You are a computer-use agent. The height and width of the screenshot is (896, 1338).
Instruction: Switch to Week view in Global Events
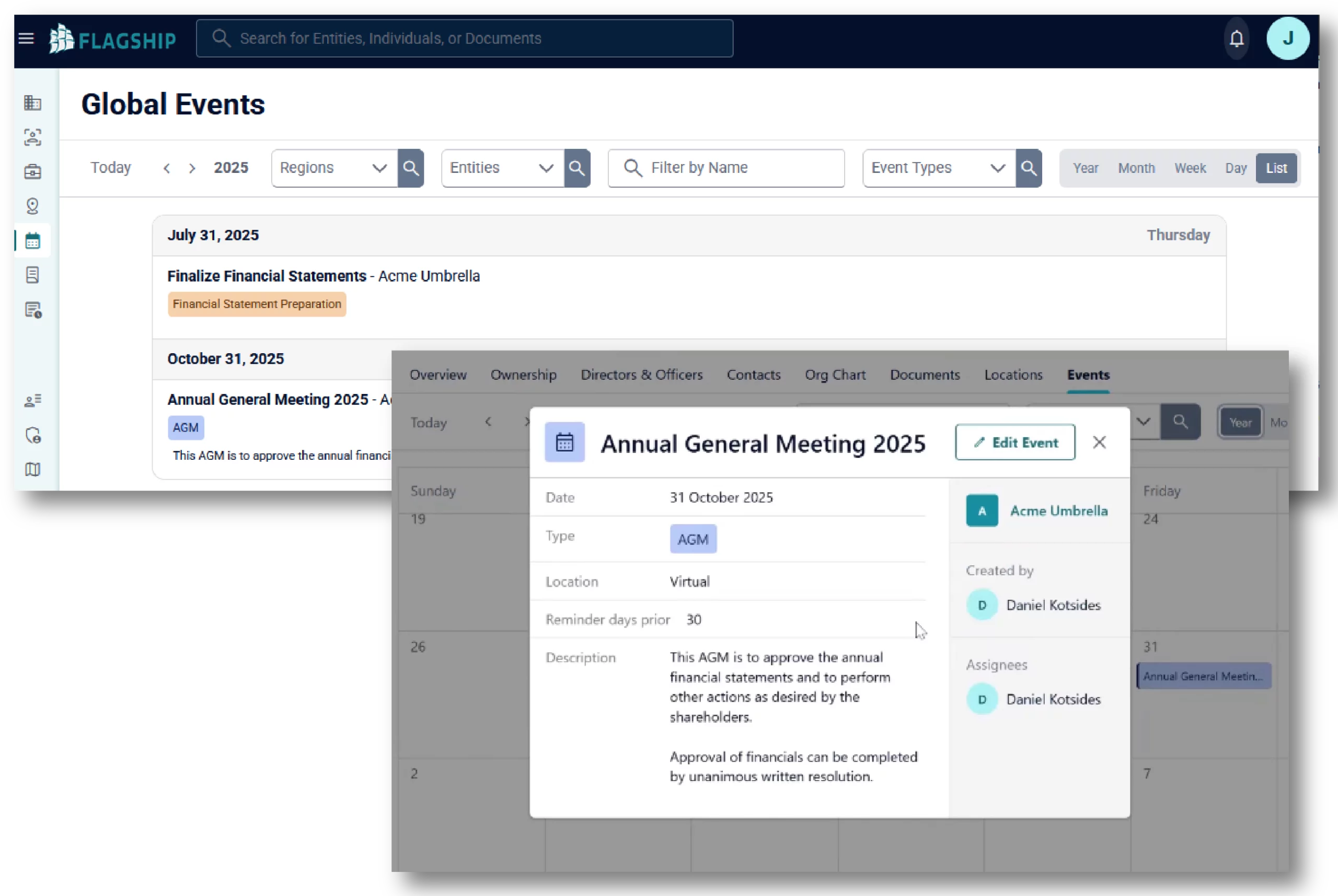(x=1190, y=168)
